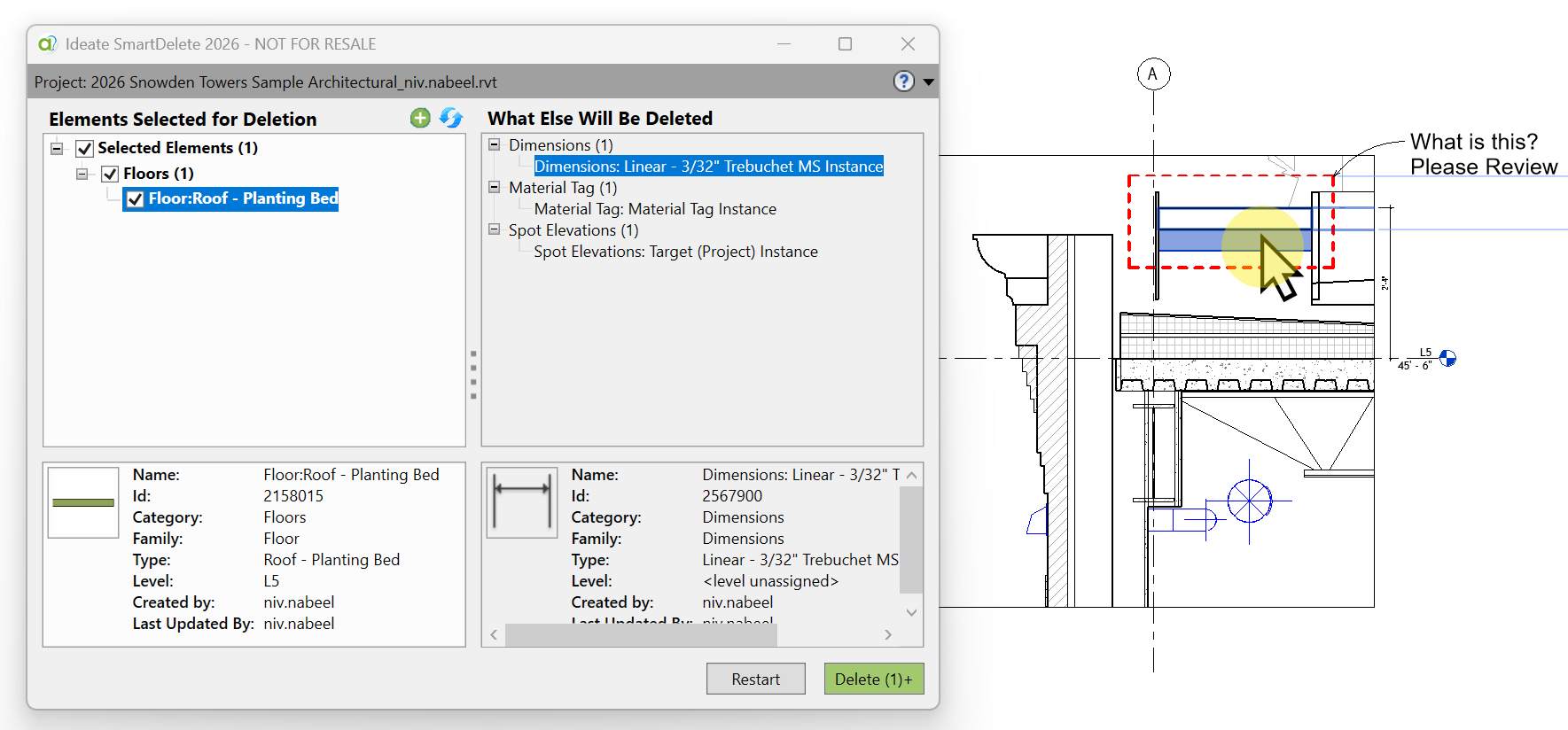Click the Category value Floors

point(285,517)
